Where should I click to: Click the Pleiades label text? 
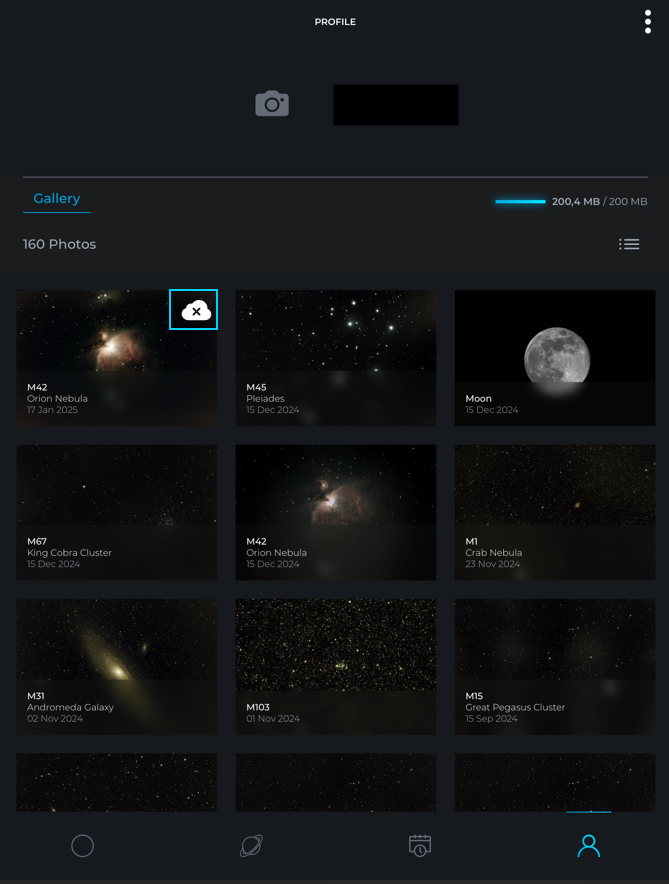[265, 399]
